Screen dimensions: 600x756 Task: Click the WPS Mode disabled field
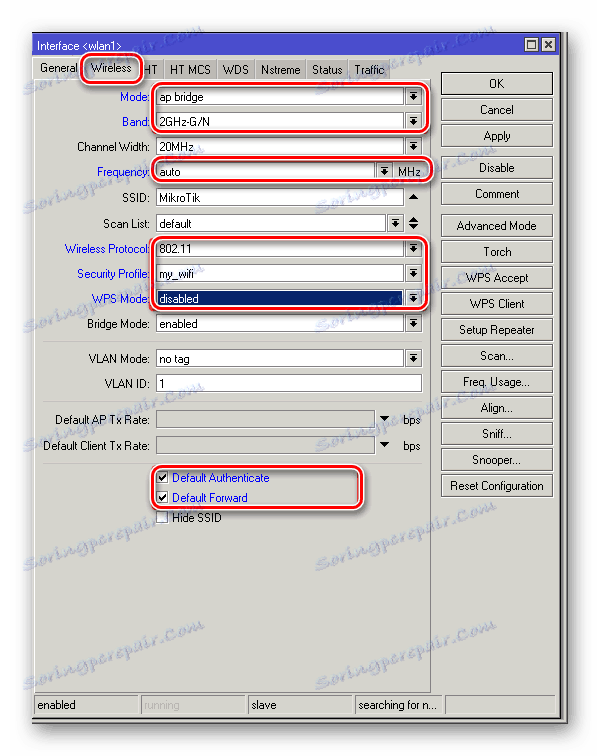coord(280,299)
